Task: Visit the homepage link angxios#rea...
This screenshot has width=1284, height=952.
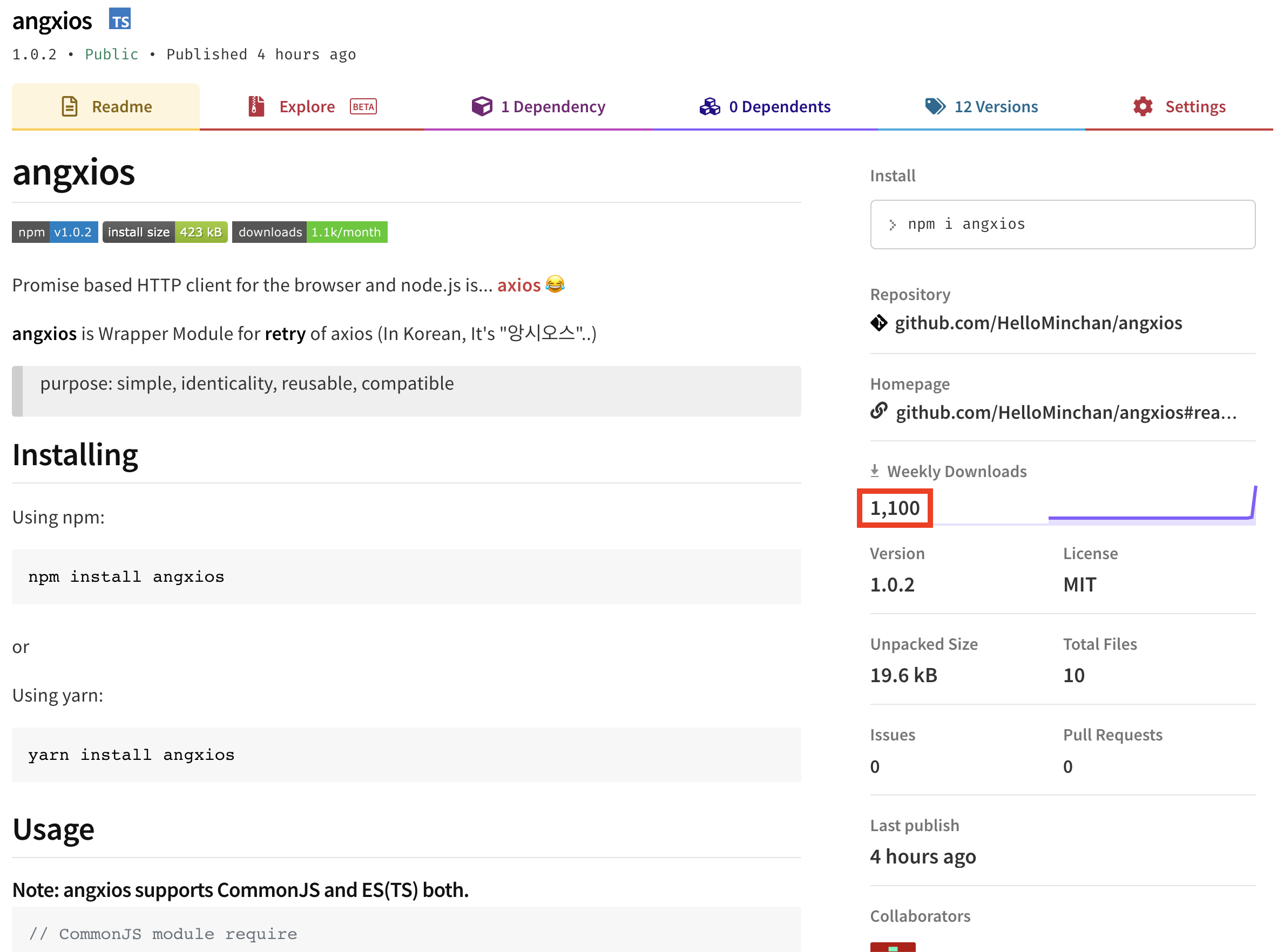Action: [x=1065, y=413]
